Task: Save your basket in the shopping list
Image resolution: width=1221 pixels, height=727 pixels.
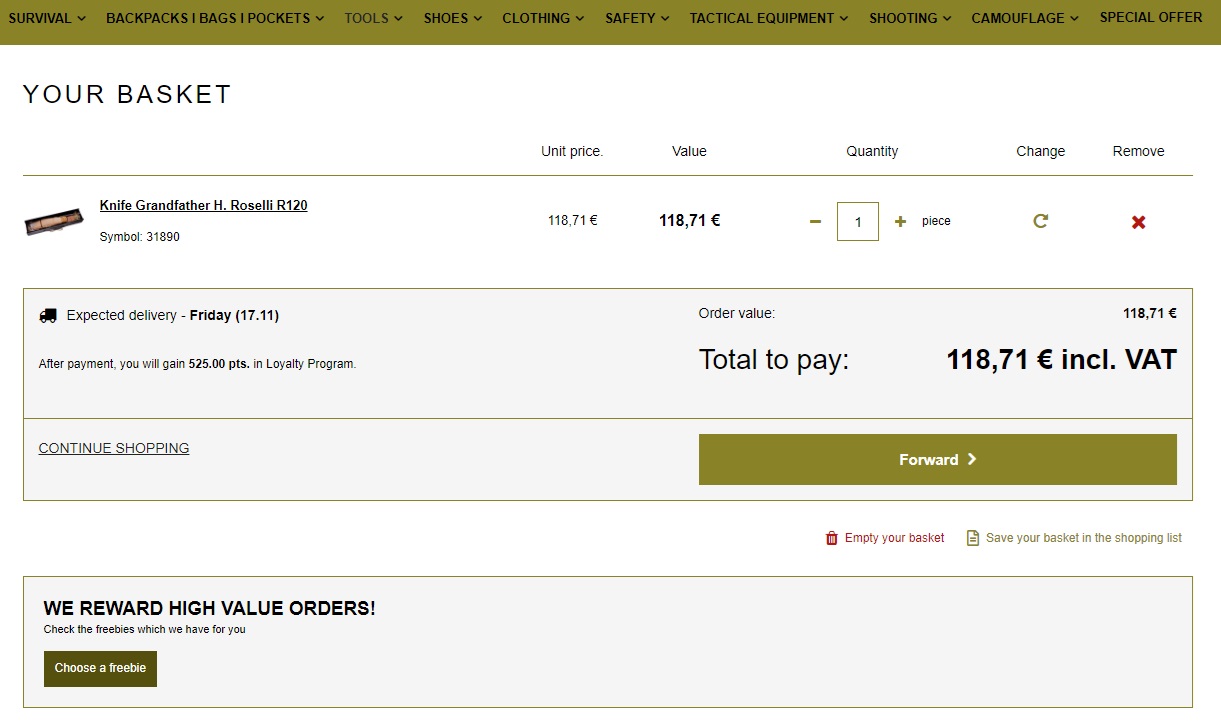Action: (1084, 538)
